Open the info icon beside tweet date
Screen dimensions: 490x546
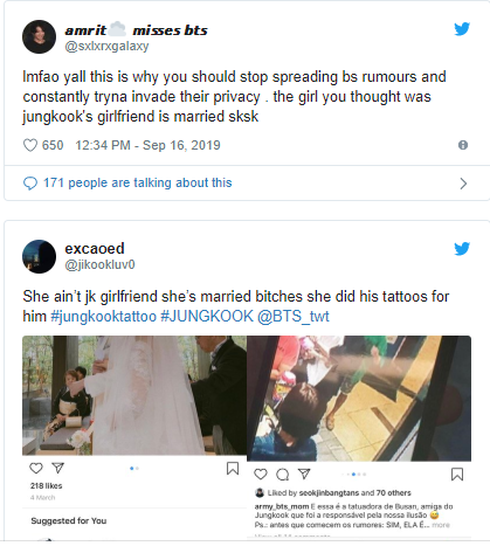[463, 145]
